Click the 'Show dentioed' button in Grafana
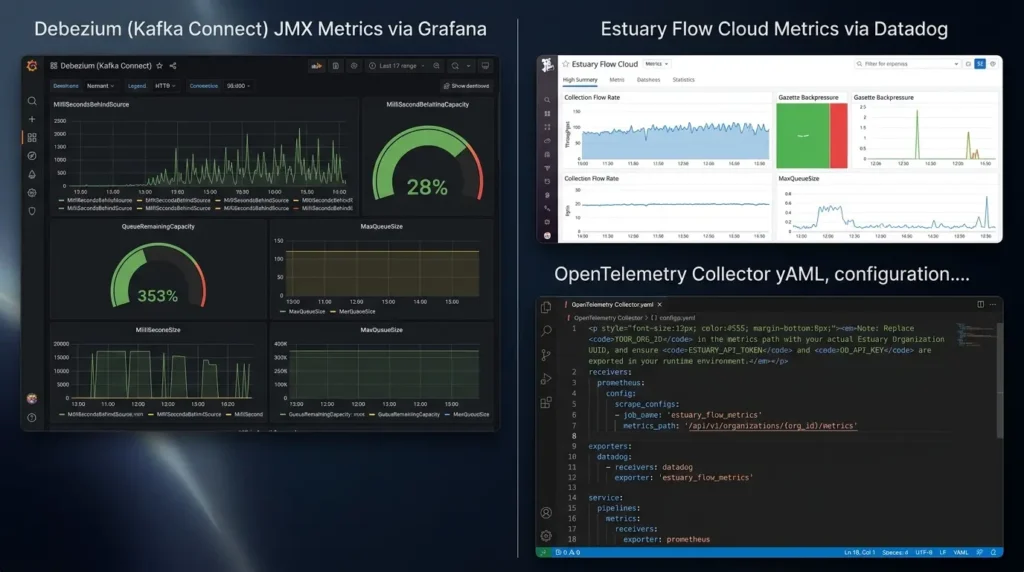The image size is (1024, 572). tap(466, 86)
